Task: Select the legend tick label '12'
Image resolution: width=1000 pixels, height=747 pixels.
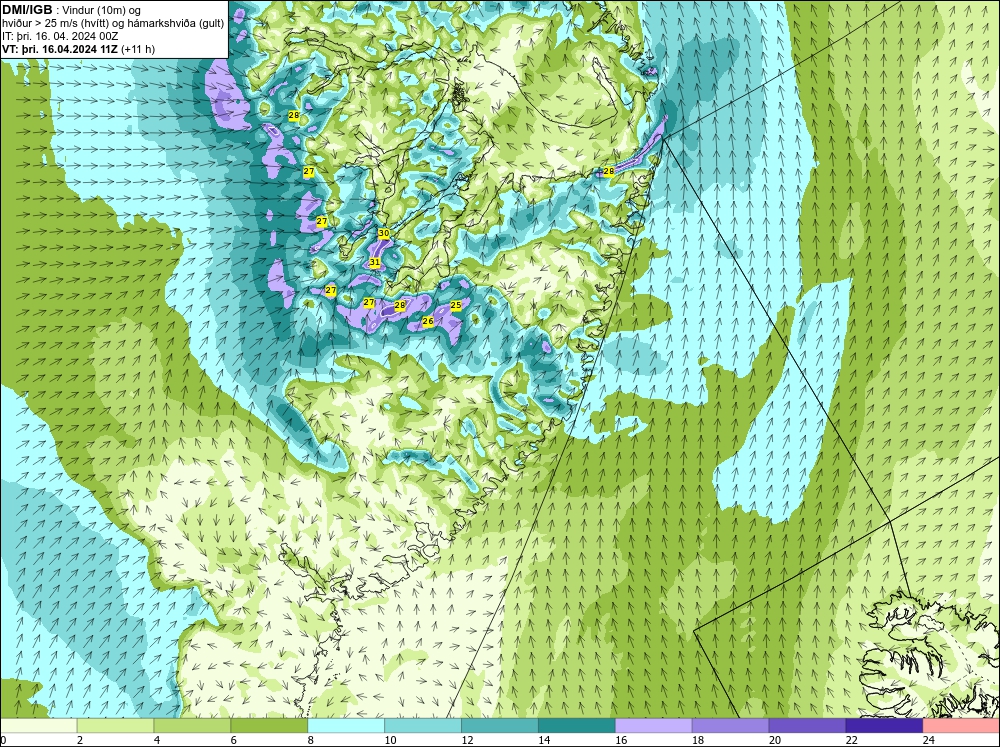Action: tap(467, 740)
